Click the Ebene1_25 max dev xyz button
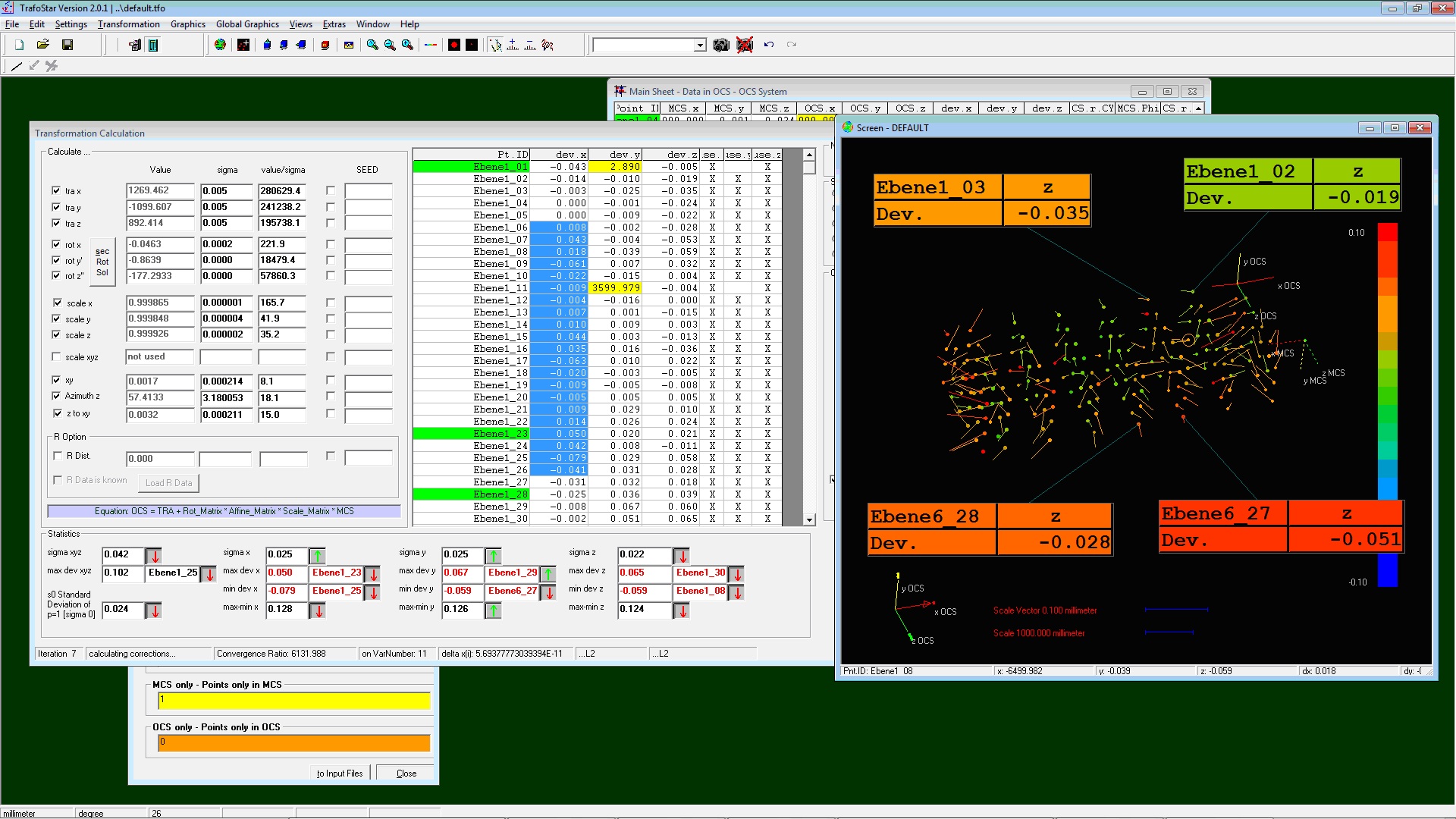Image resolution: width=1456 pixels, height=819 pixels. coord(173,573)
